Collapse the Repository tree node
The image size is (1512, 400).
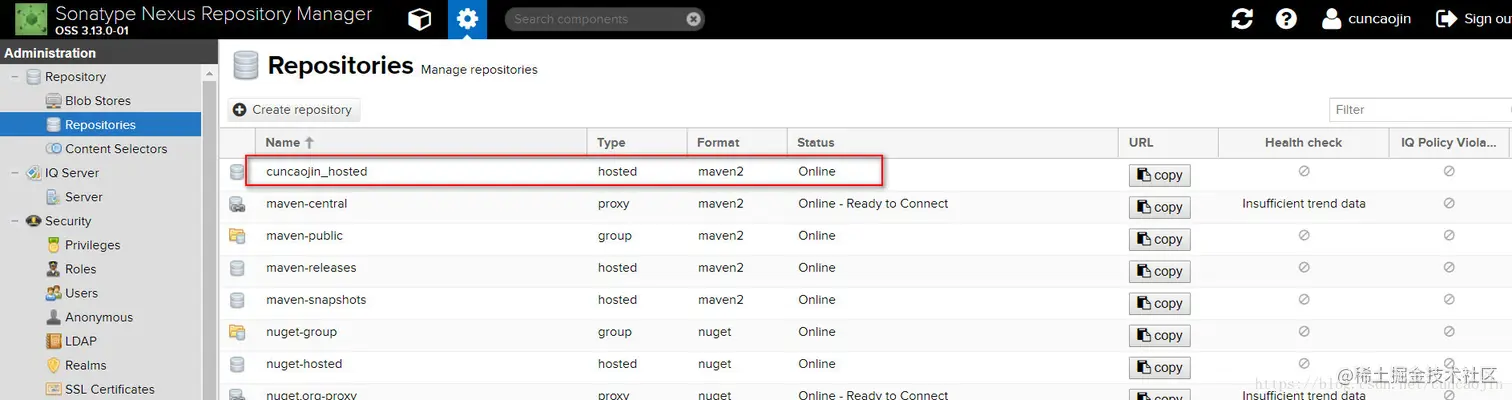(x=15, y=77)
